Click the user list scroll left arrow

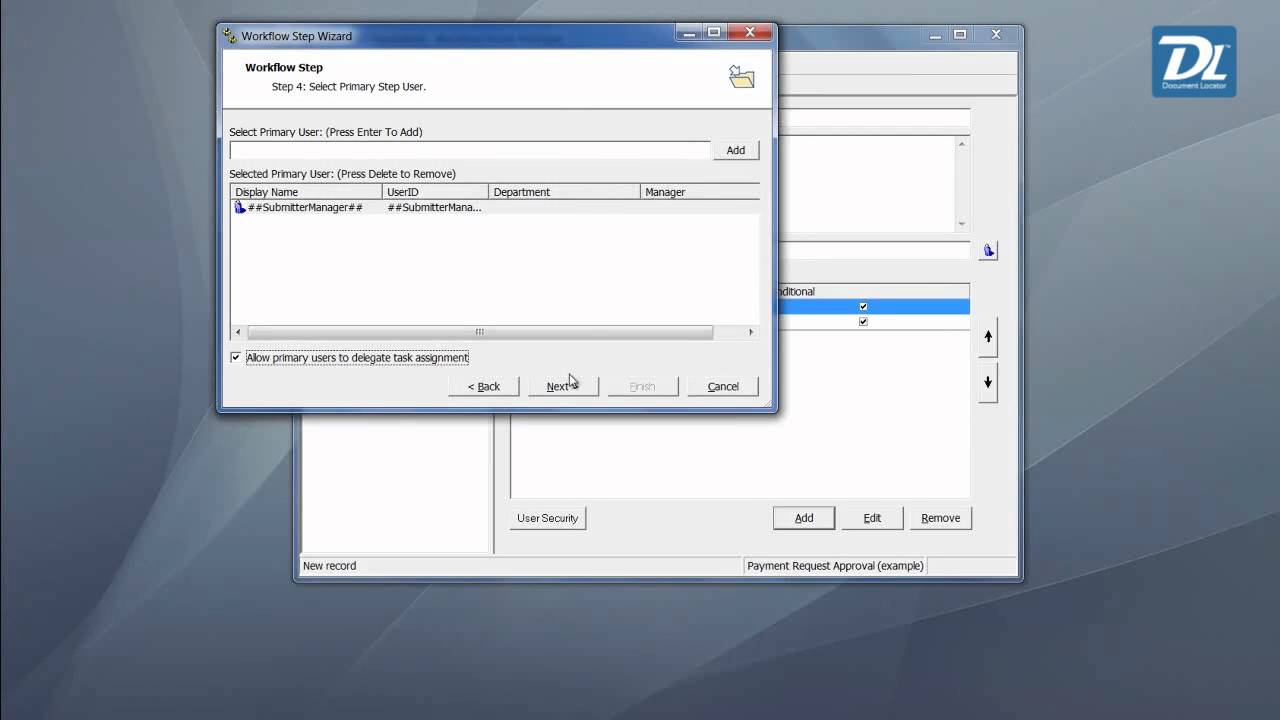[x=238, y=332]
